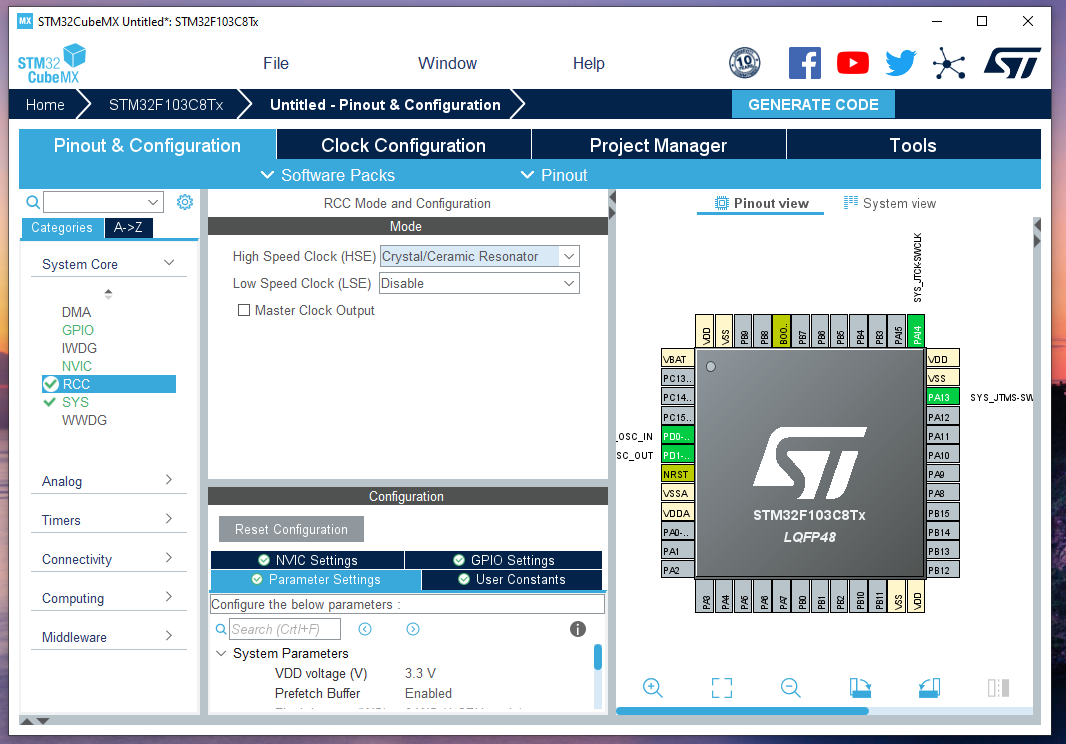Expand the Timers category
This screenshot has height=744, width=1066.
pos(169,519)
